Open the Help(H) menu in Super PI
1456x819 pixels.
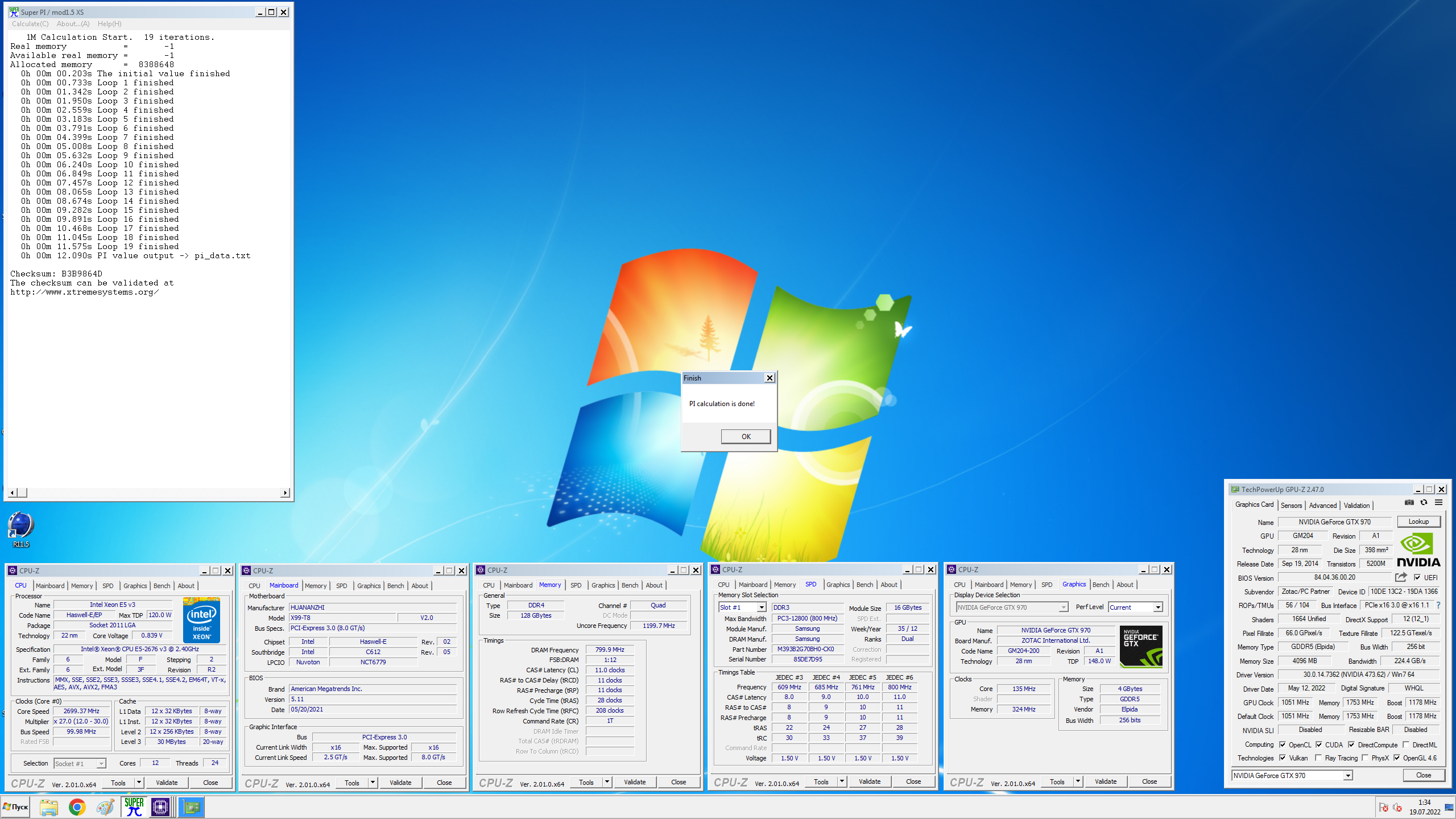click(x=109, y=24)
